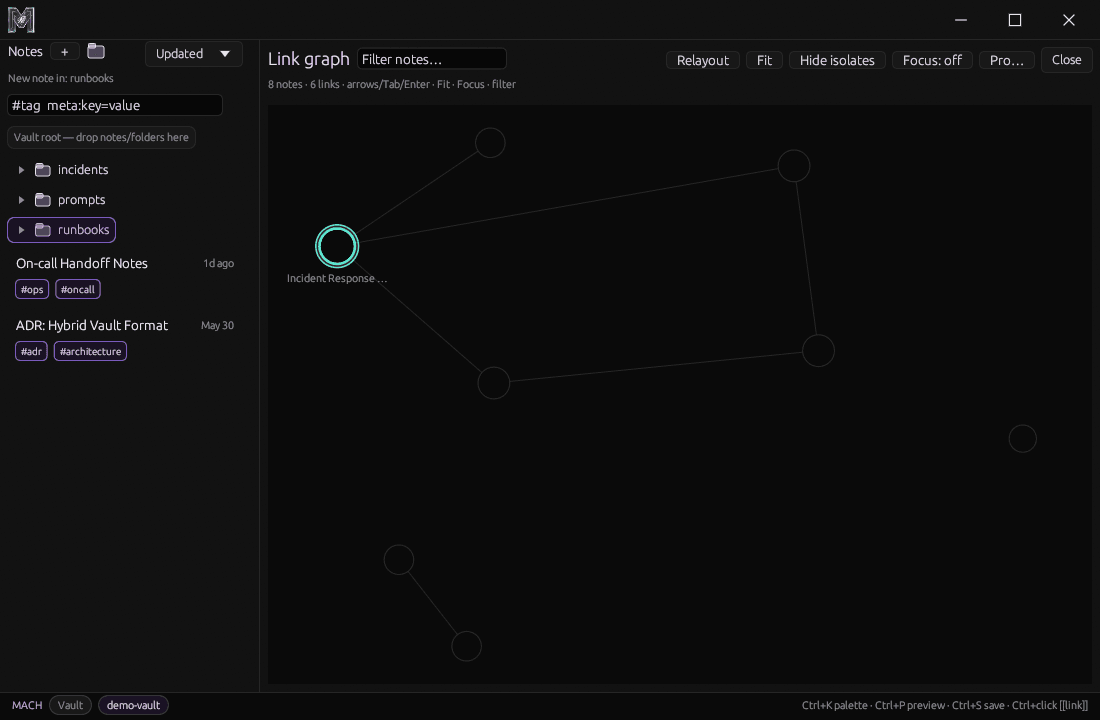Viewport: 1100px width, 720px height.
Task: Click the #ops tag
Action: point(32,289)
